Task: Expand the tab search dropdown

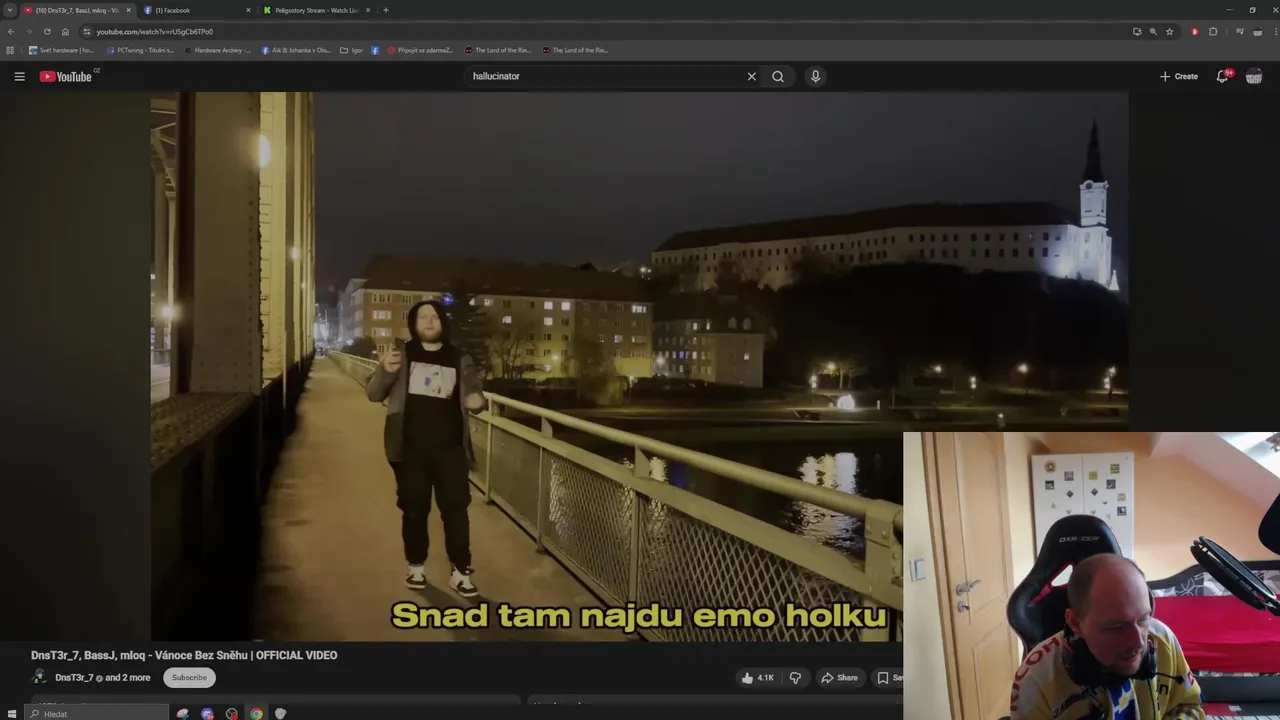Action: (10, 10)
